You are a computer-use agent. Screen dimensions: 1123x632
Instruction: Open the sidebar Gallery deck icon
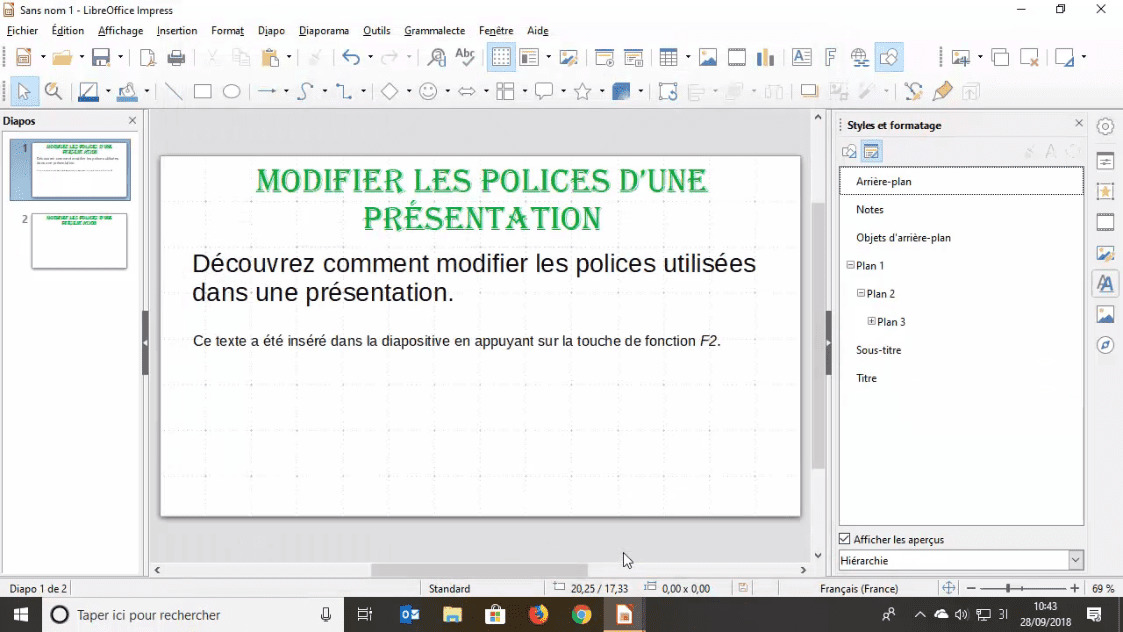(x=1105, y=314)
